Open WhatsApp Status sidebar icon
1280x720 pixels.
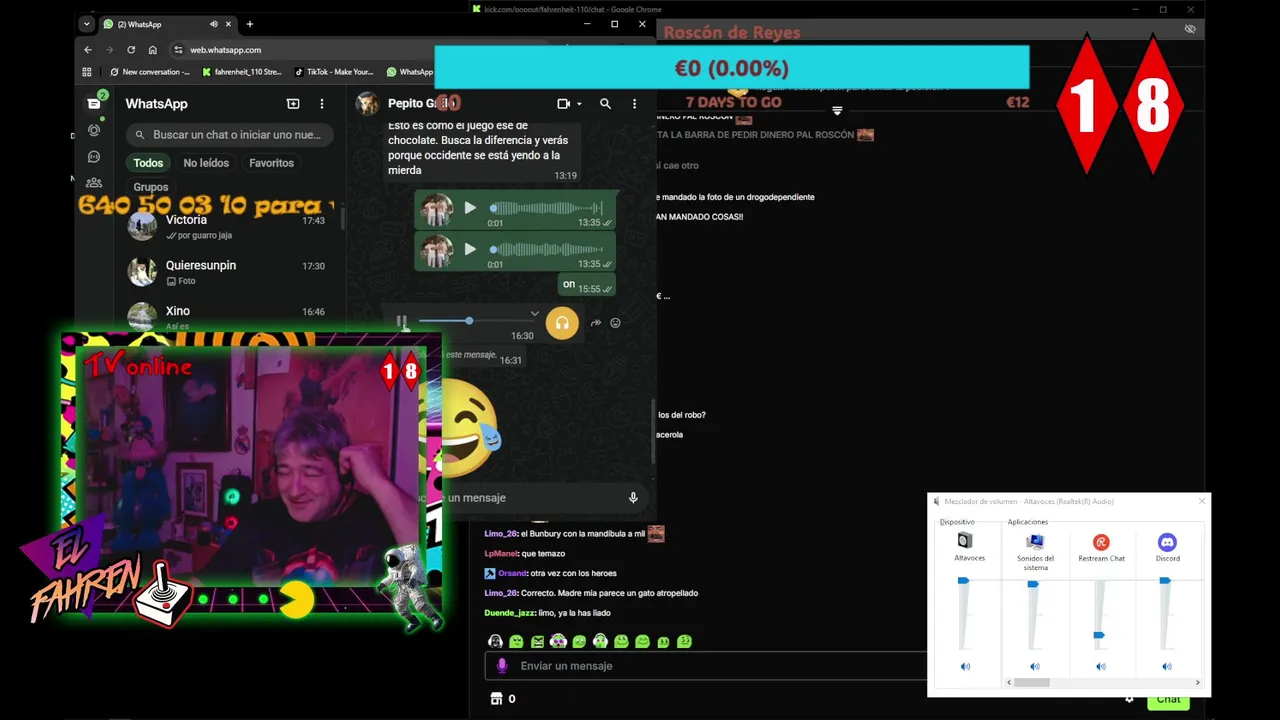(94, 130)
